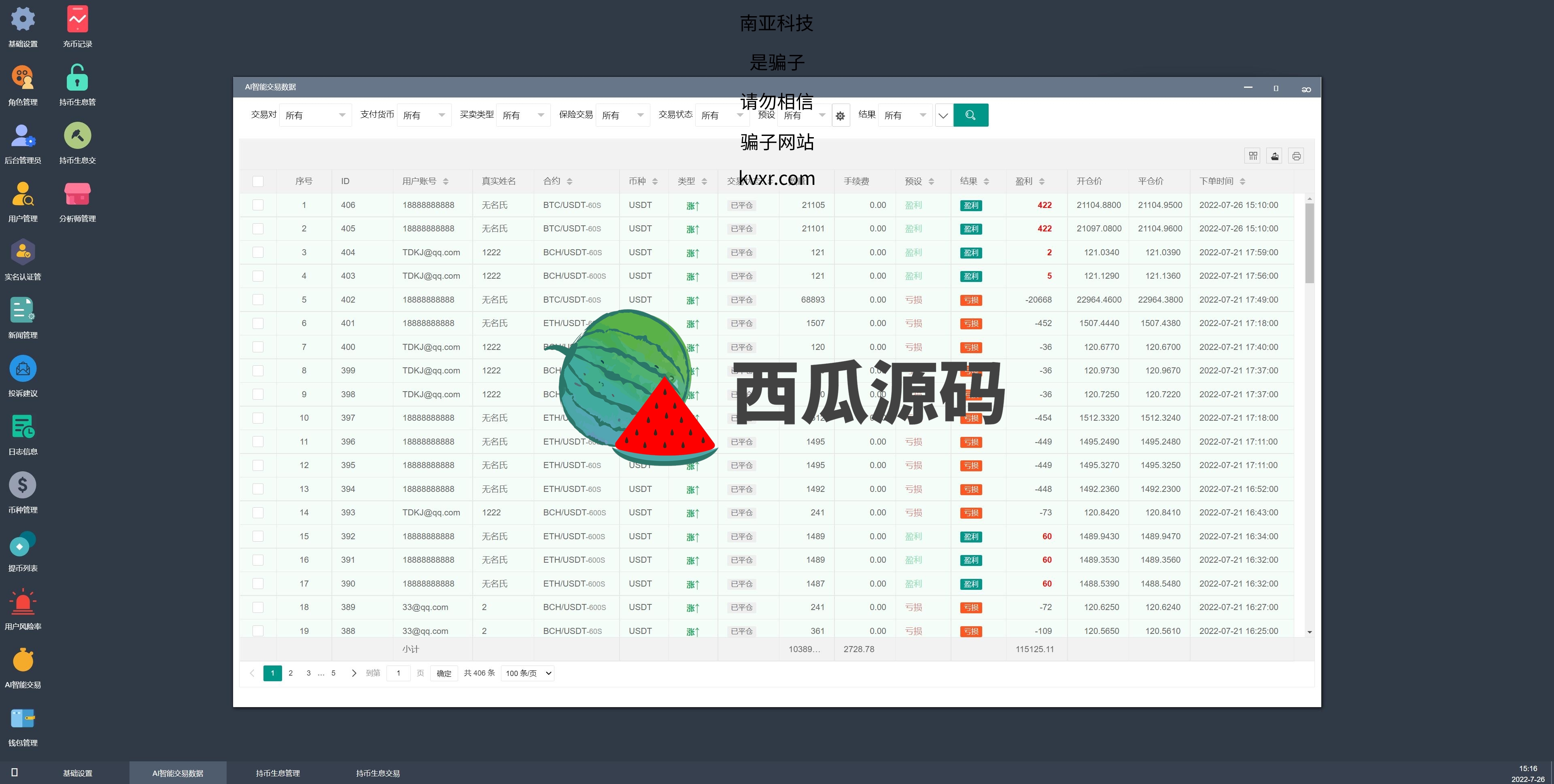Viewport: 1554px width, 784px height.
Task: Open 持币生息交 hammer icon
Action: tap(77, 143)
